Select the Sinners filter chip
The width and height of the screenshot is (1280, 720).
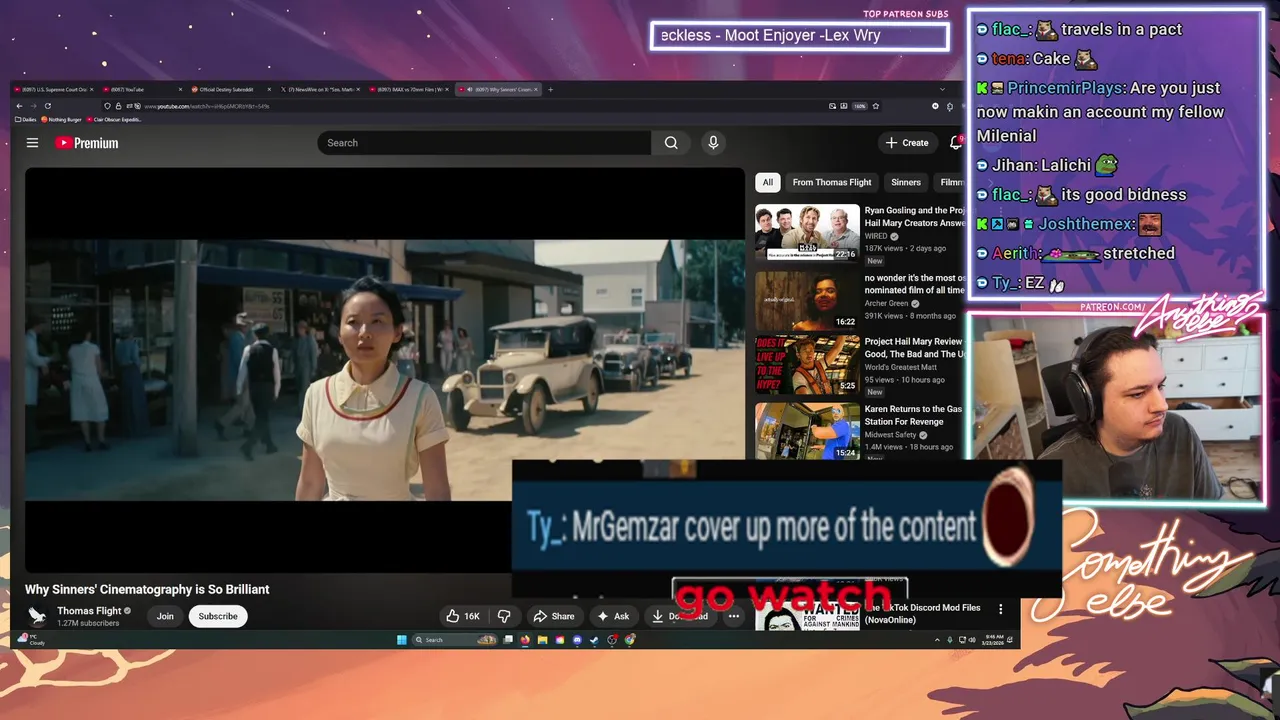coord(906,182)
